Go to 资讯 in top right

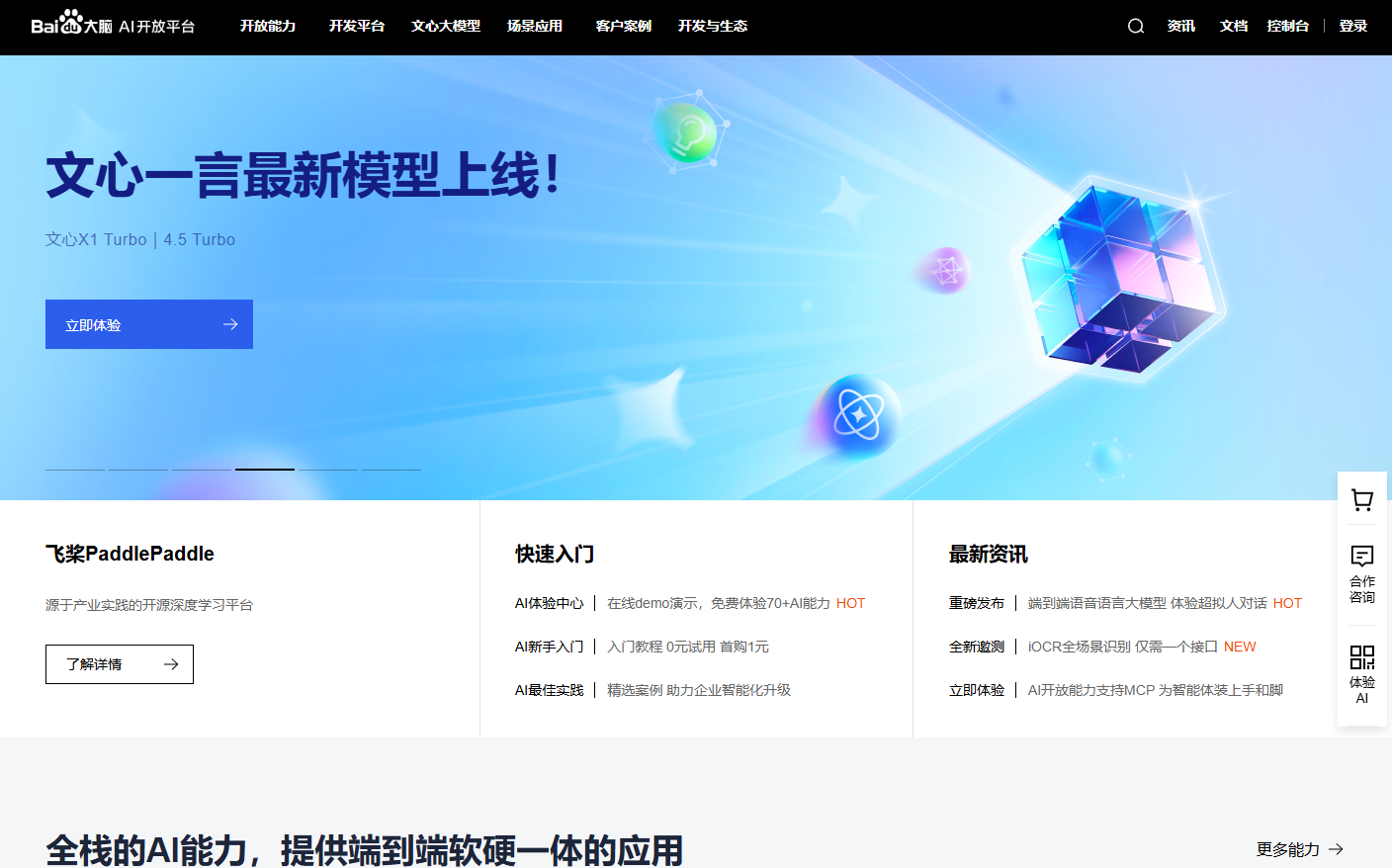(x=1181, y=26)
